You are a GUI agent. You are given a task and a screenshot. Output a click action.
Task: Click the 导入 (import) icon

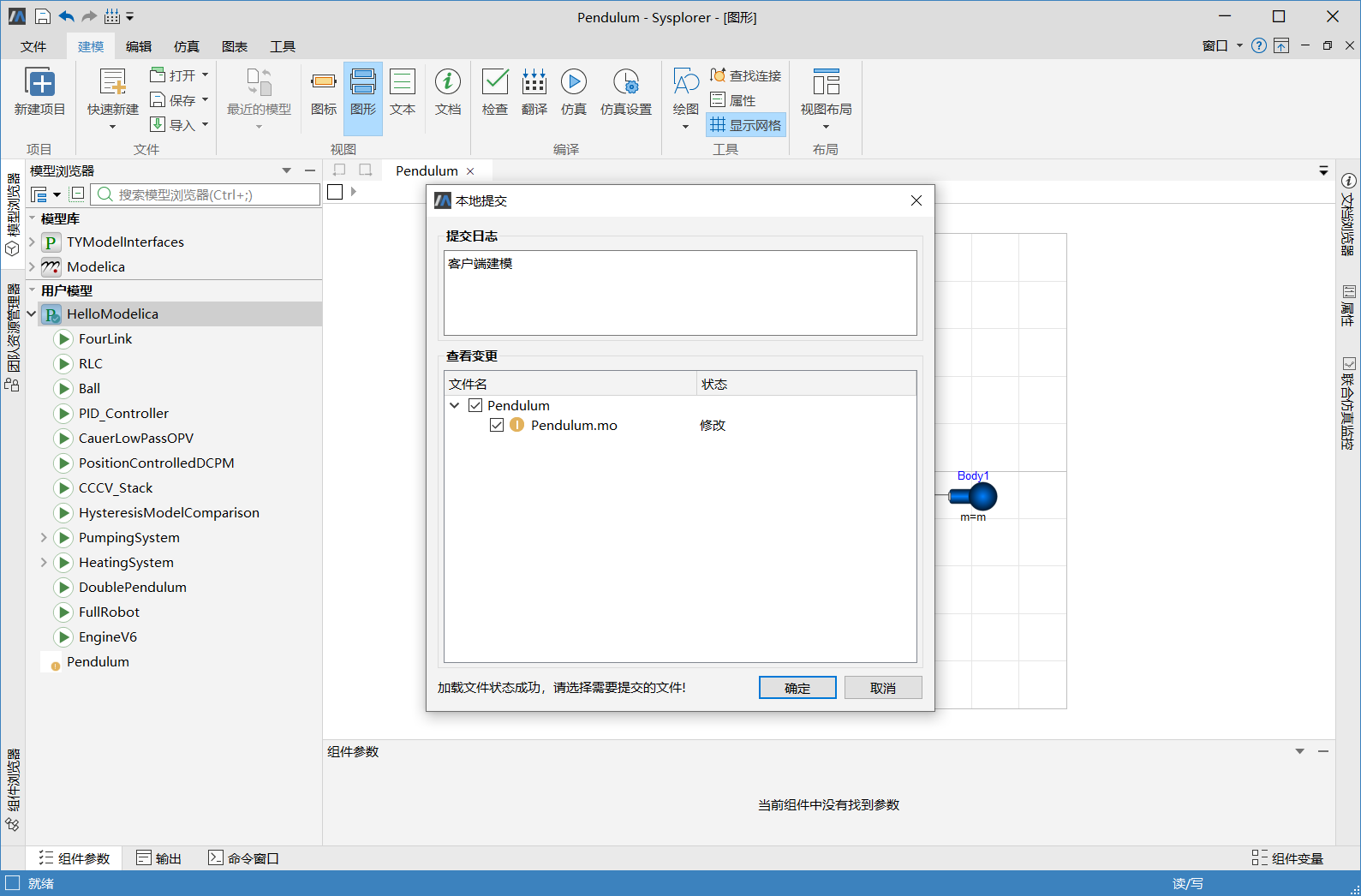pyautogui.click(x=158, y=125)
